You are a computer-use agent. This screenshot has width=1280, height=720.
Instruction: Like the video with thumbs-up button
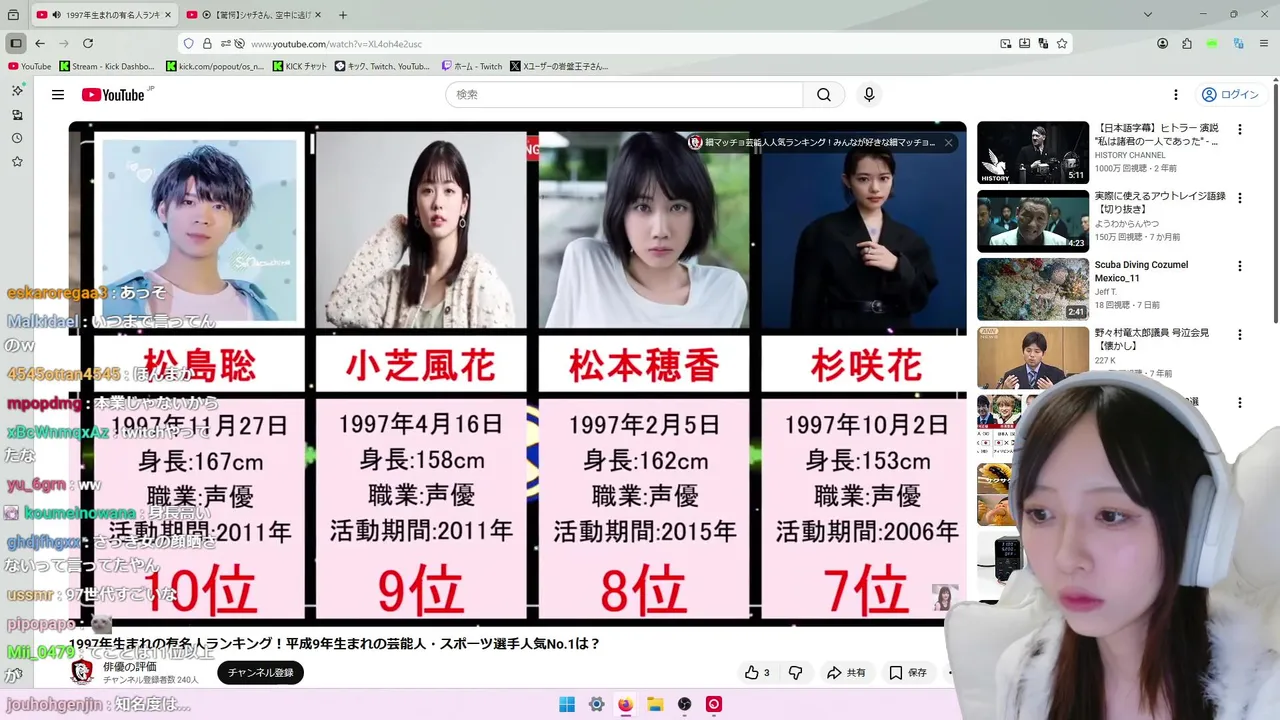point(757,673)
